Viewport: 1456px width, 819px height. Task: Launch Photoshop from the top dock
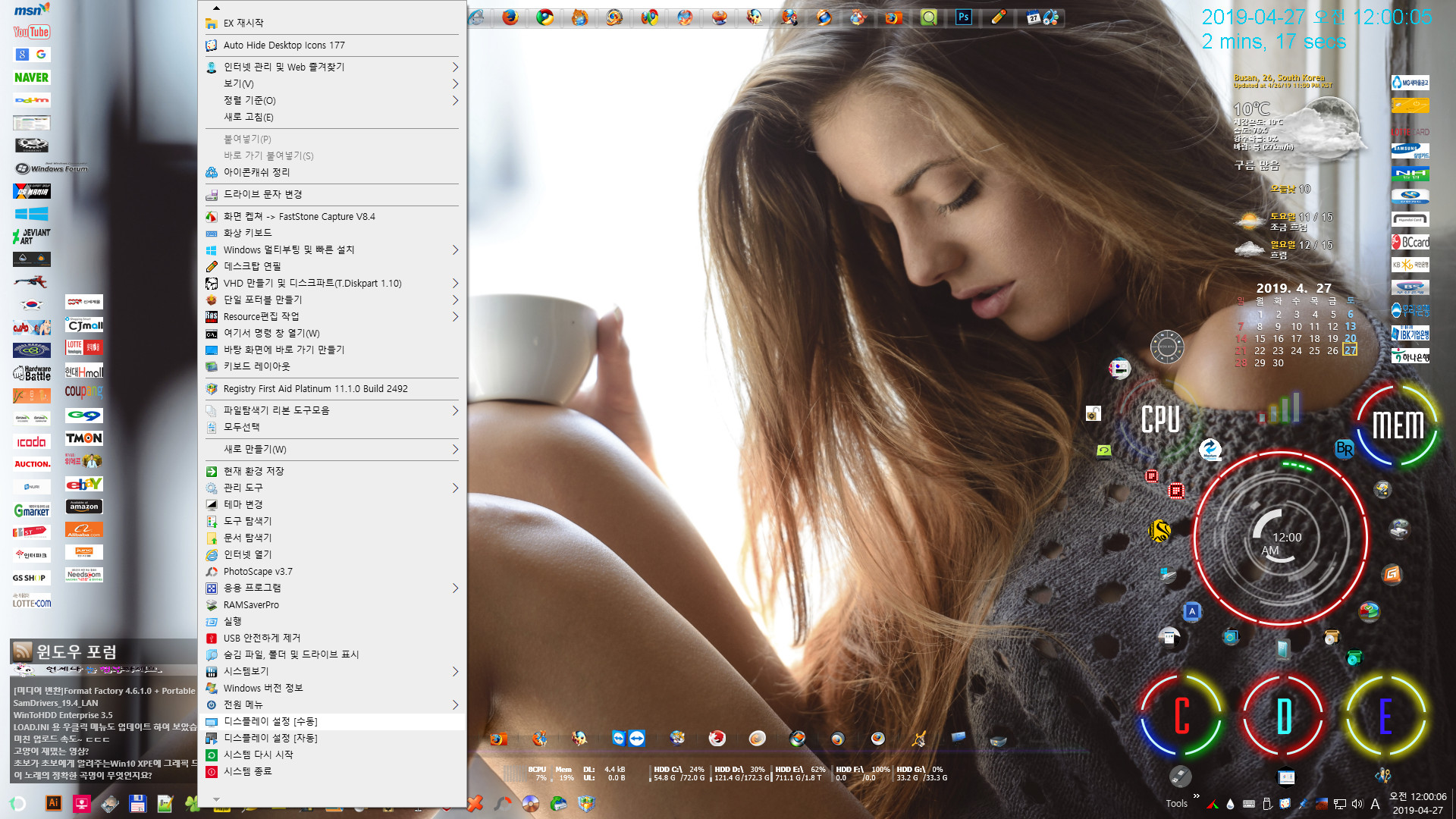[963, 17]
